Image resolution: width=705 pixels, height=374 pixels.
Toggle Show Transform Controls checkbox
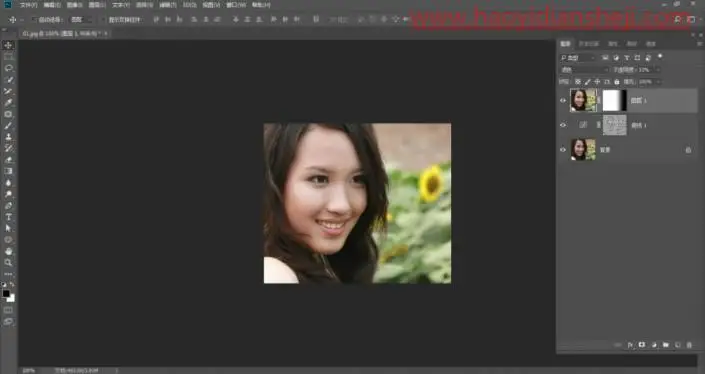(103, 20)
